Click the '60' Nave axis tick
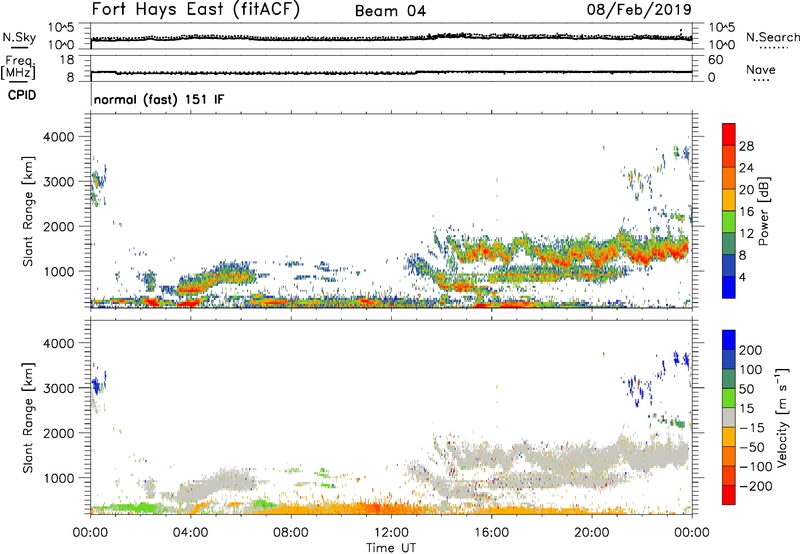This screenshot has height=554, width=800. (715, 60)
